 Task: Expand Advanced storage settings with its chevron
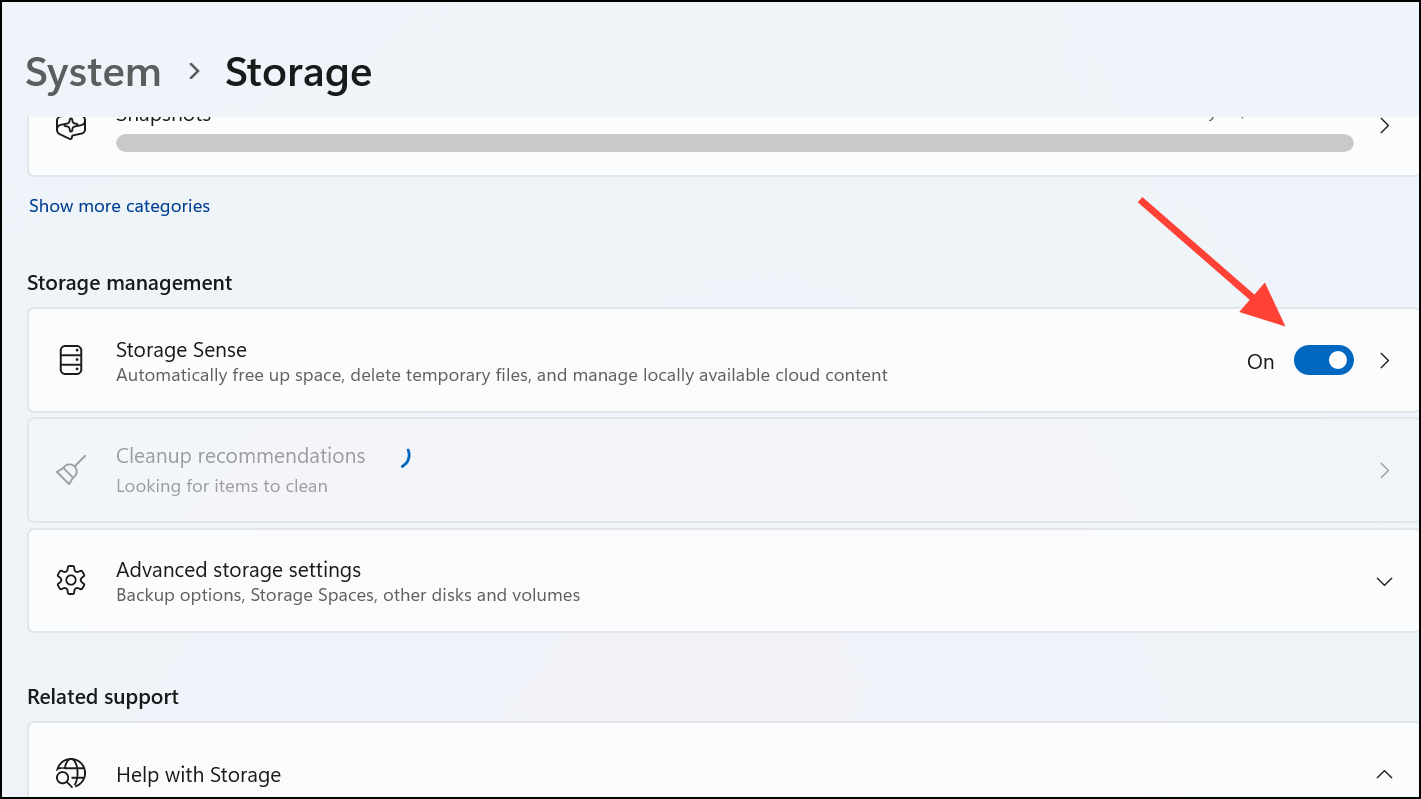point(1384,581)
